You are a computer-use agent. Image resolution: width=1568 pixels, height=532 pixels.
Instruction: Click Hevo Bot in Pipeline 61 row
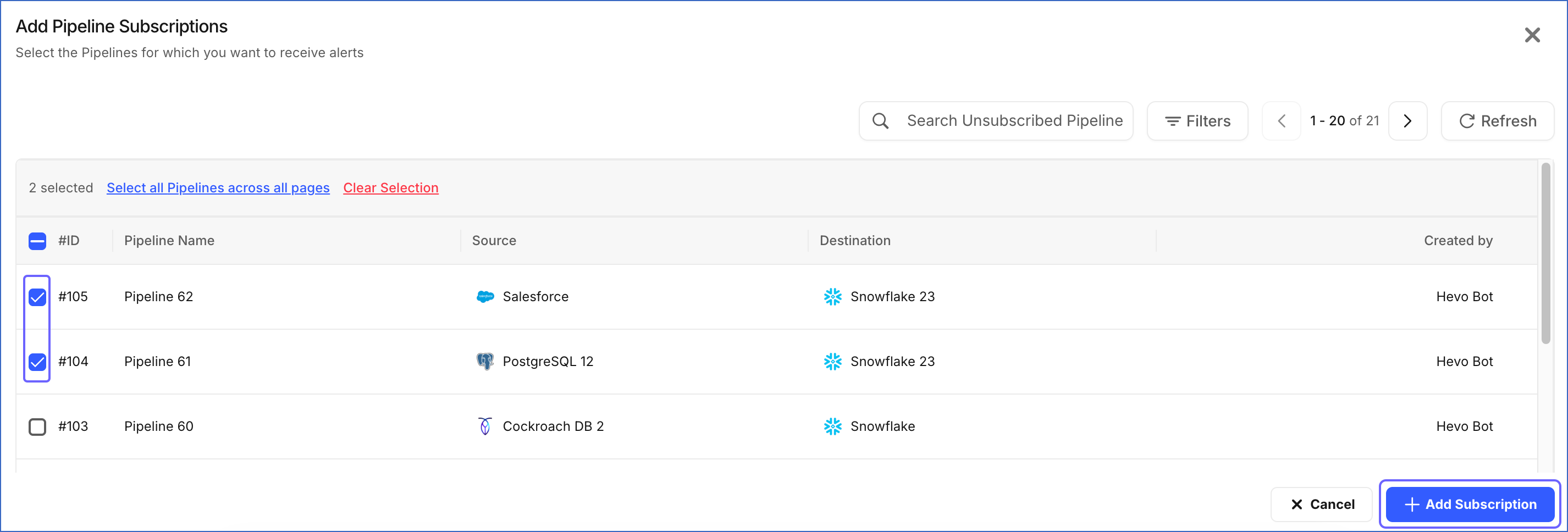tap(1464, 362)
